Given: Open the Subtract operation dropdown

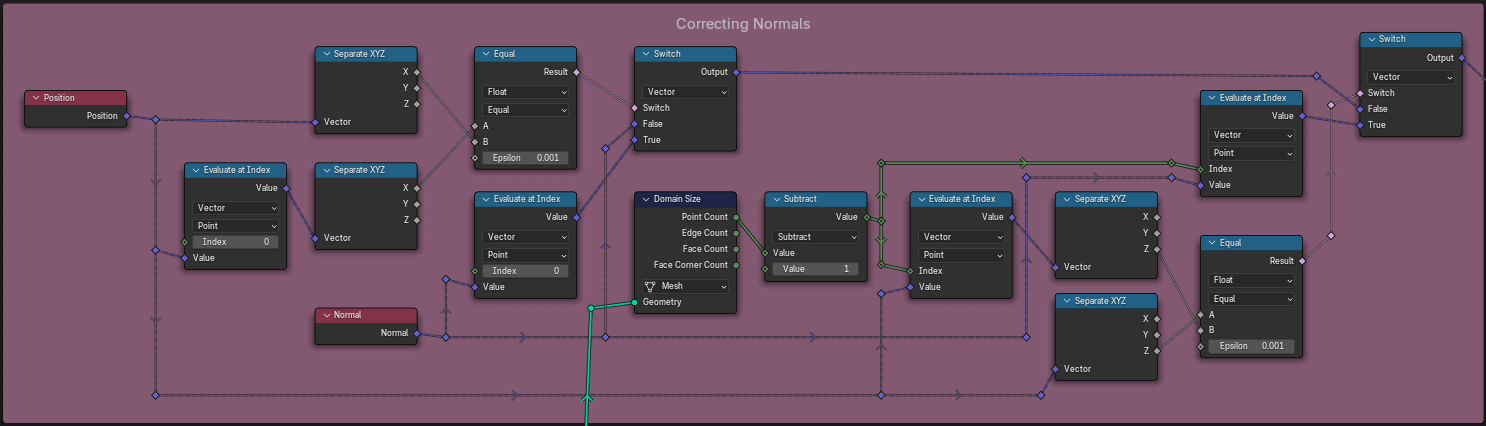Looking at the screenshot, I should tap(816, 237).
